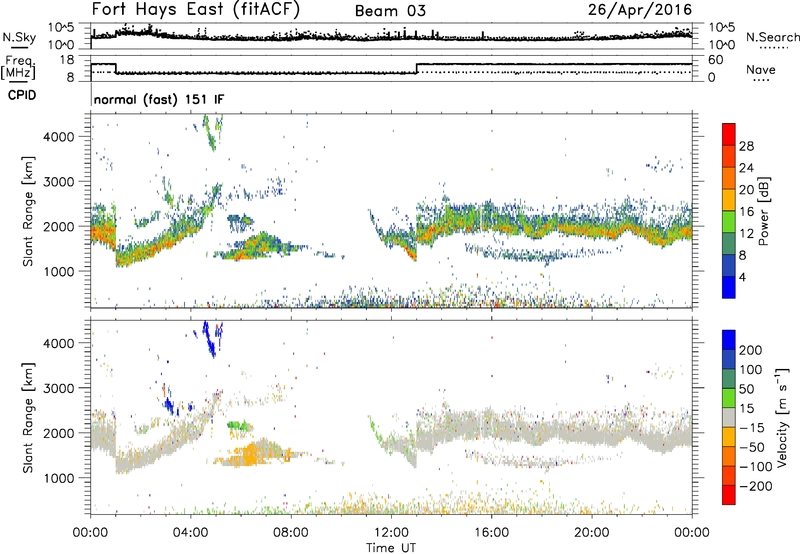Click the '-200' velocity colorbar tick

click(756, 486)
